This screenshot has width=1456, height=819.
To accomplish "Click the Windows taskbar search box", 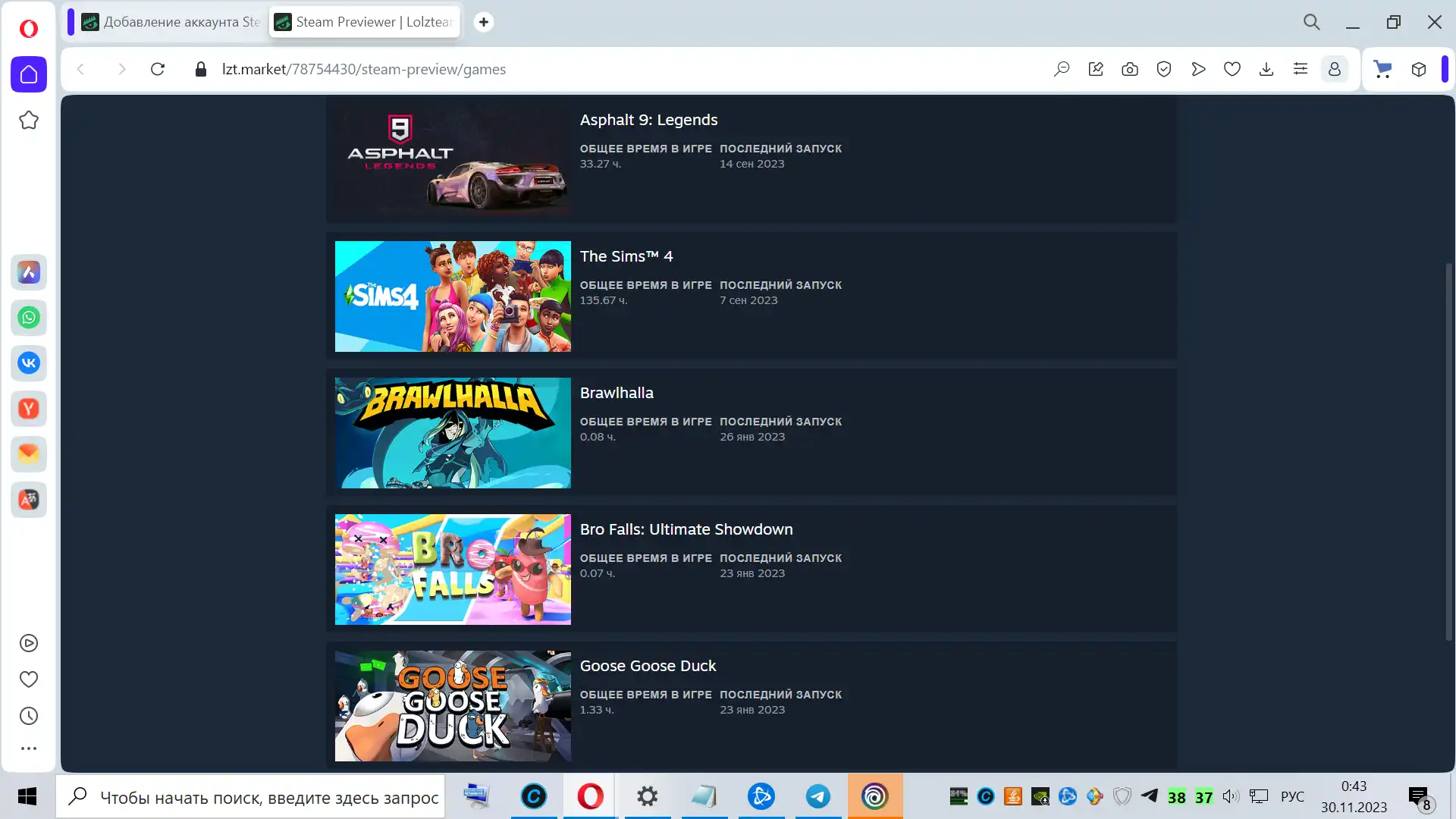I will pyautogui.click(x=251, y=796).
